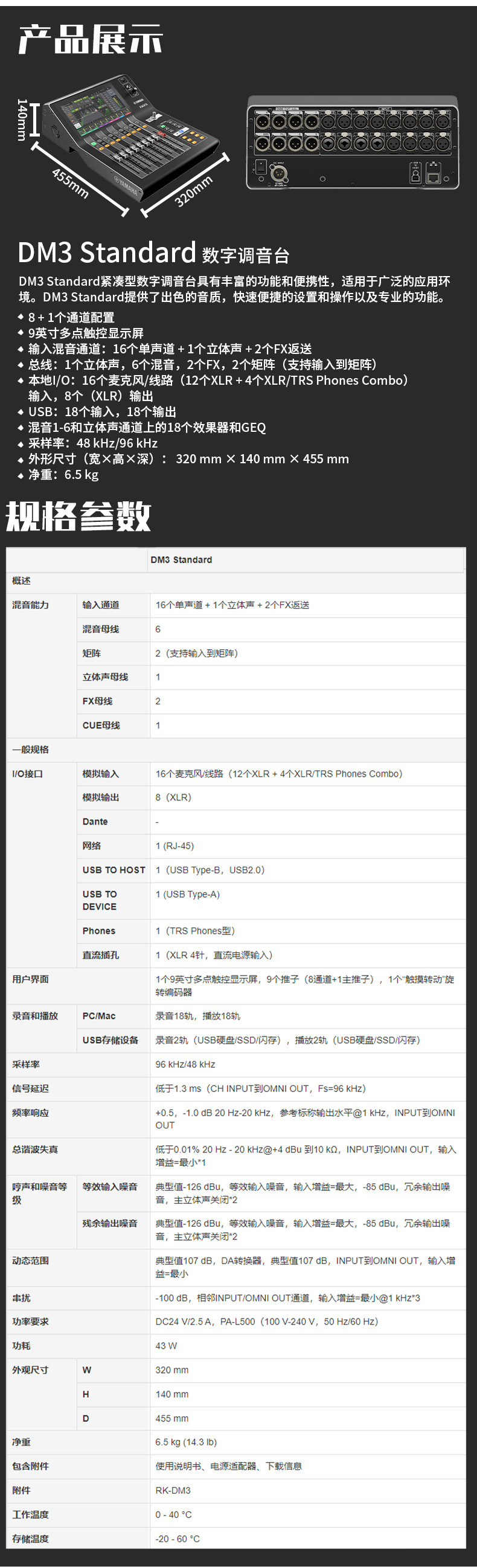The image size is (477, 1568).
Task: Click the bullet '采样率：48 kHz/96 kHz'
Action: (92, 443)
